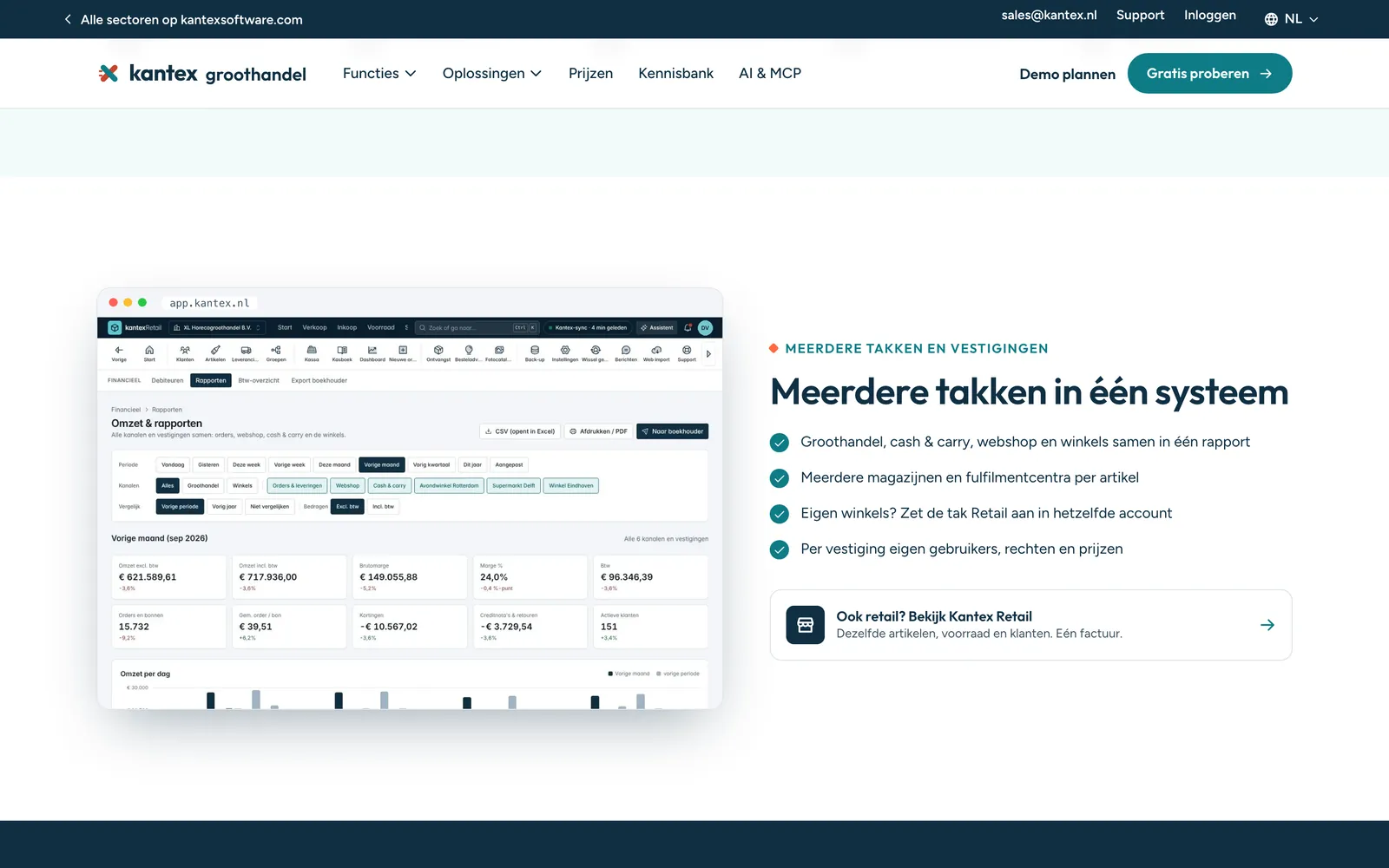1389x868 pixels.
Task: Switch to the Debiteuren tab
Action: click(x=168, y=380)
